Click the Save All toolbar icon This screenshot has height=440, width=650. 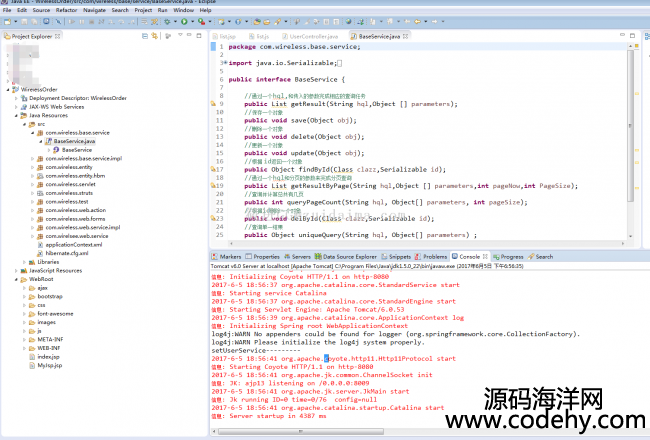coord(34,22)
